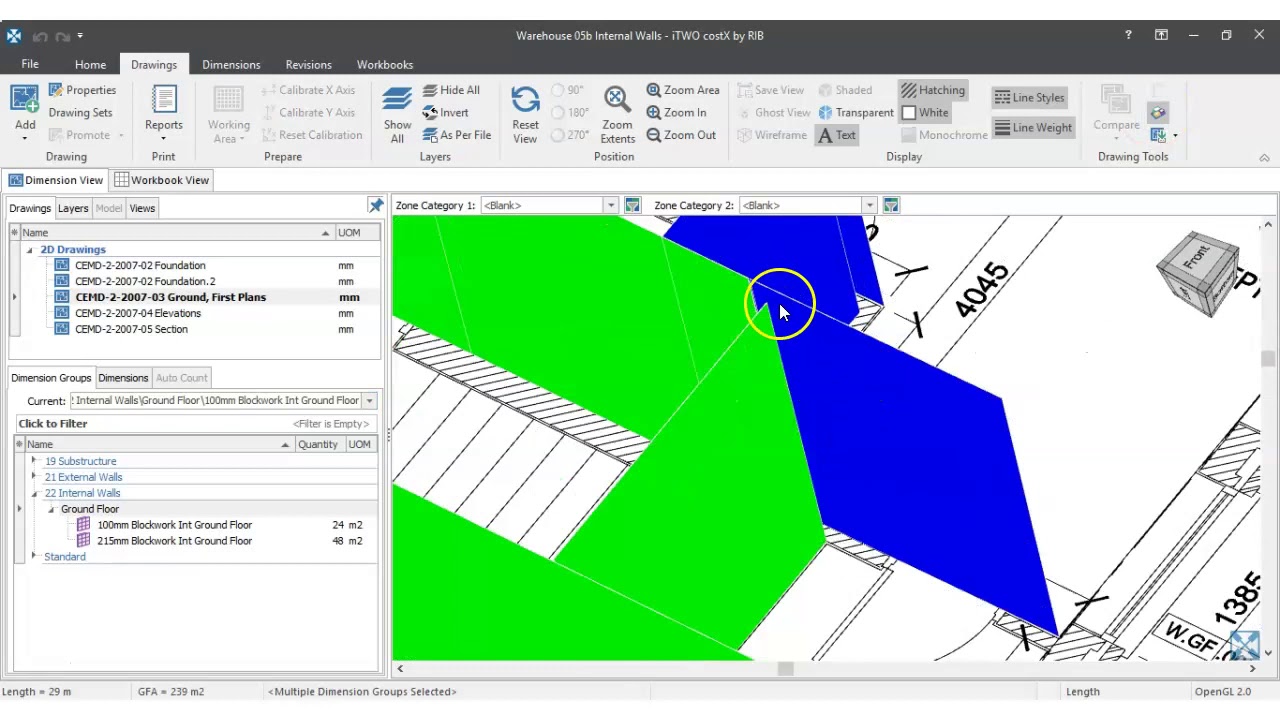Image resolution: width=1280 pixels, height=720 pixels.
Task: Invert the layer visibility
Action: (445, 113)
